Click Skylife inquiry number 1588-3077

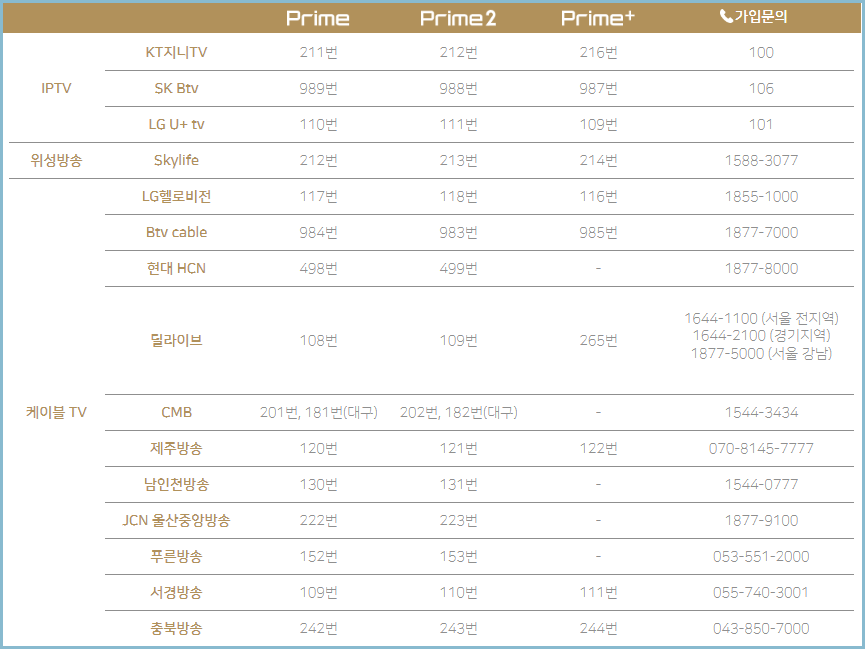(761, 161)
